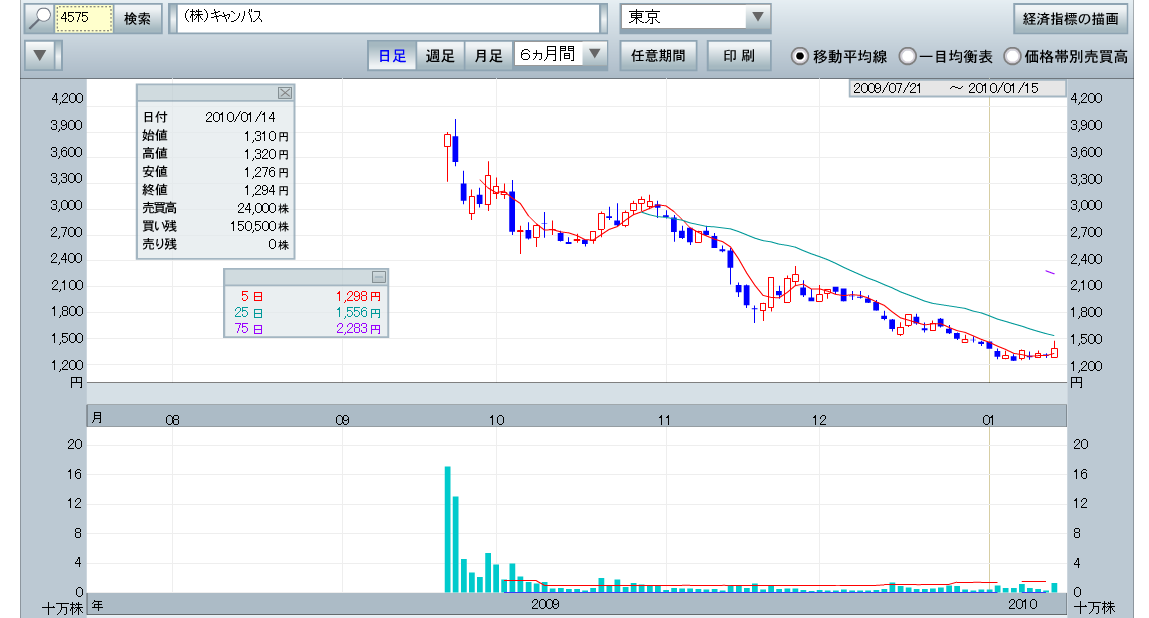Select the 価格帯別売買高 radio button

(1012, 57)
